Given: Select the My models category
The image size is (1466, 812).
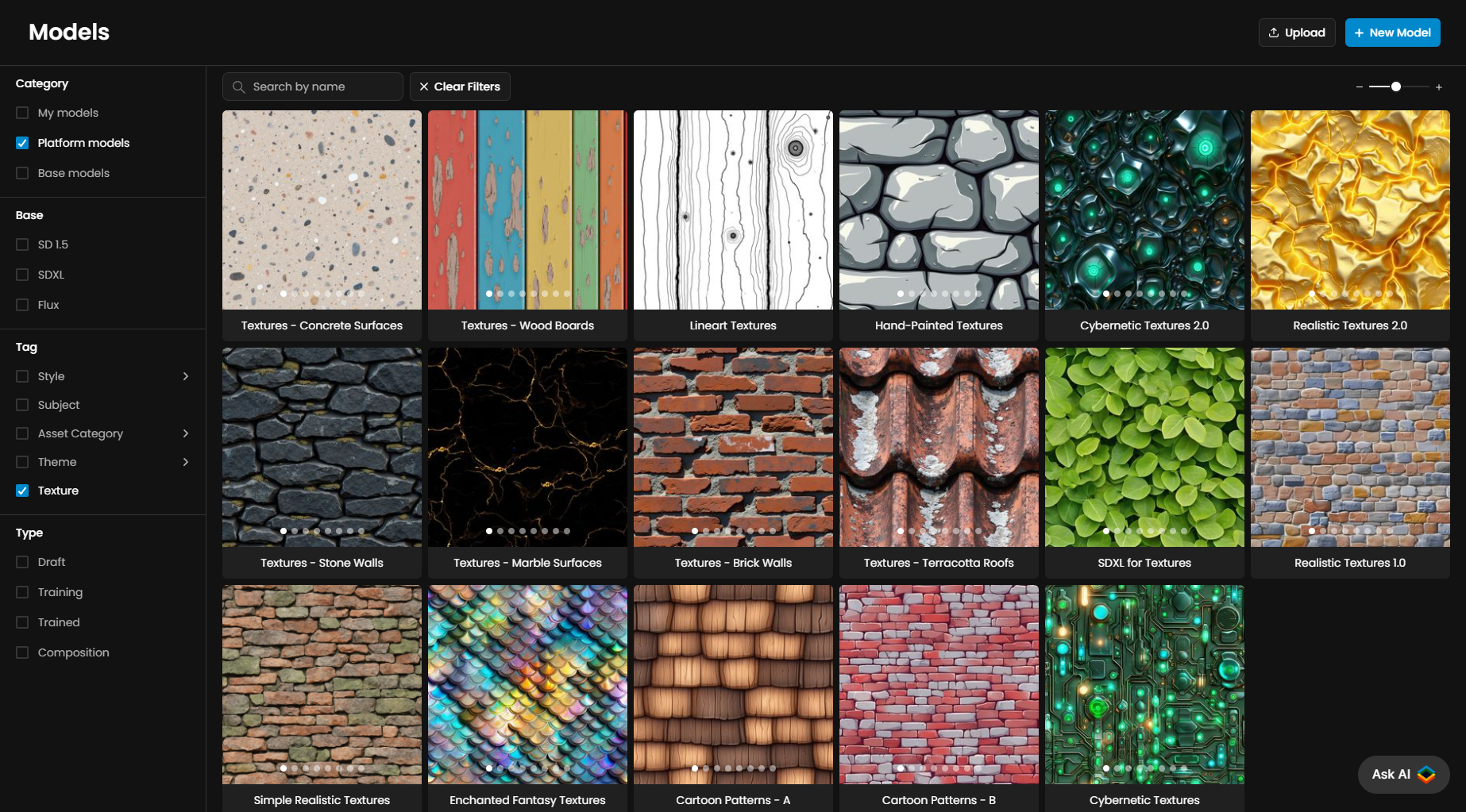Looking at the screenshot, I should 22,113.
